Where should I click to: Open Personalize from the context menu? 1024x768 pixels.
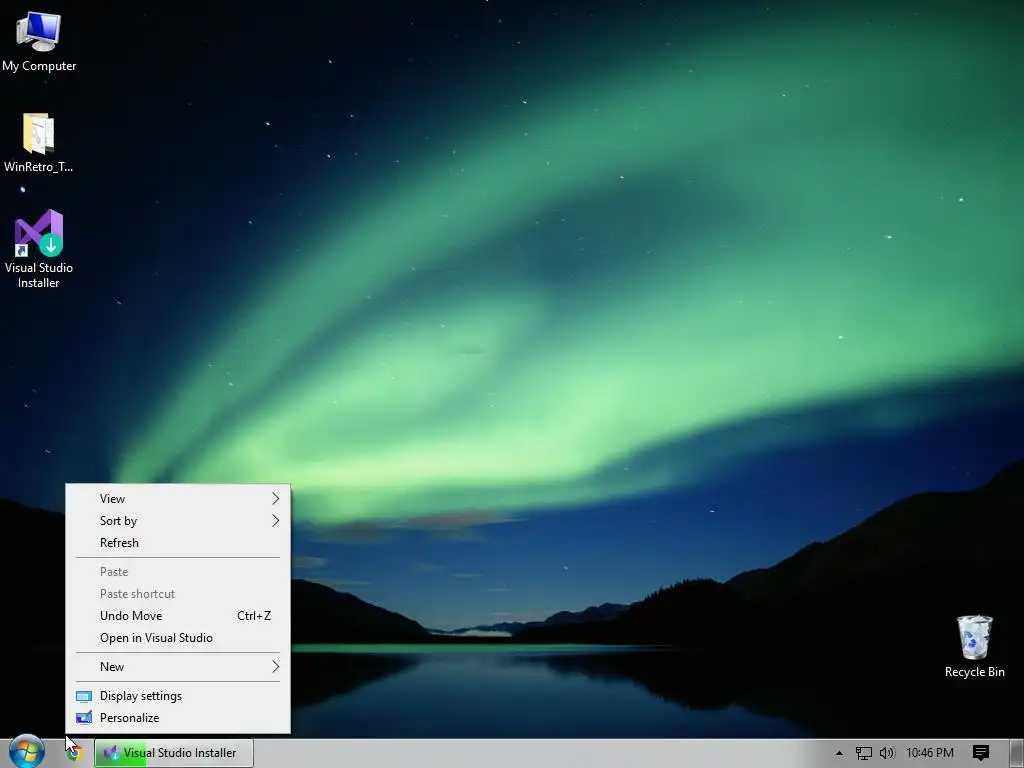178,718
